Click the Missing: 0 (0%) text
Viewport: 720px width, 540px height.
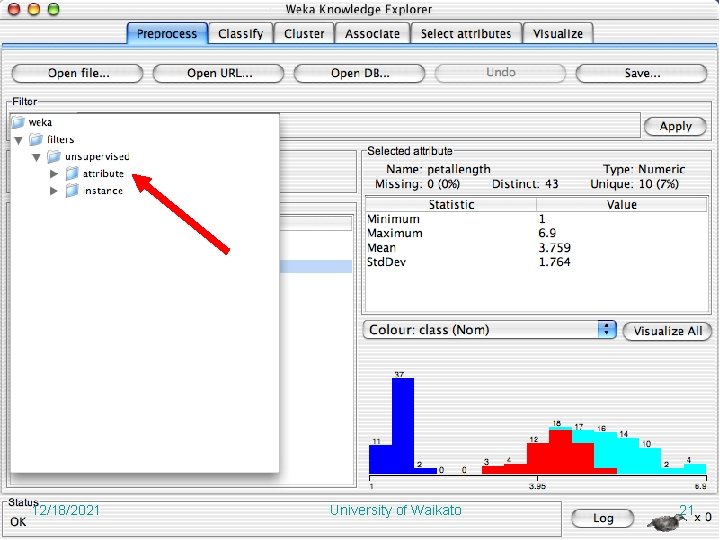coord(417,184)
